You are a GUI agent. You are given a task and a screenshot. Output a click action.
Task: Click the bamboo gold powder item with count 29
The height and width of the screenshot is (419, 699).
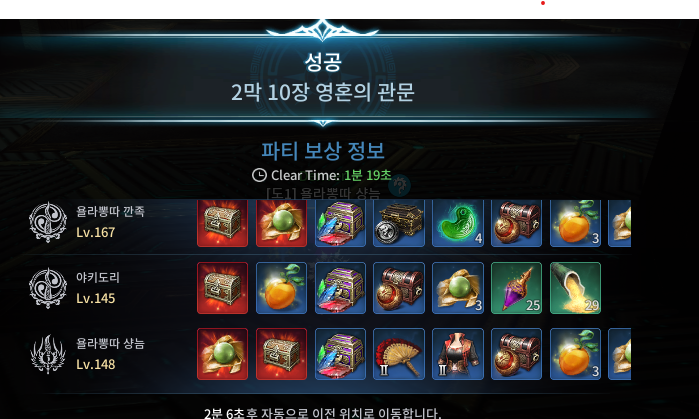(x=575, y=288)
